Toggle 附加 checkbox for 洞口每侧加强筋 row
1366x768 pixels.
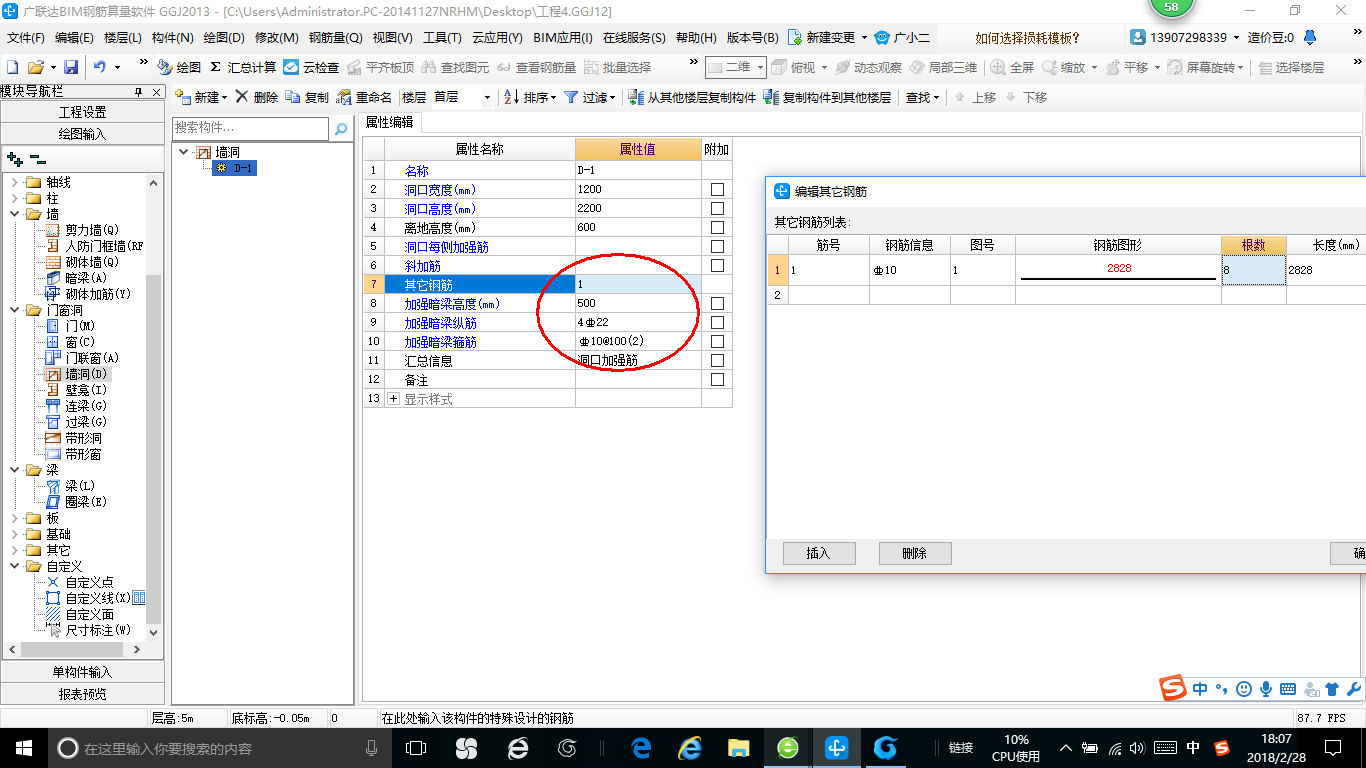pos(717,247)
